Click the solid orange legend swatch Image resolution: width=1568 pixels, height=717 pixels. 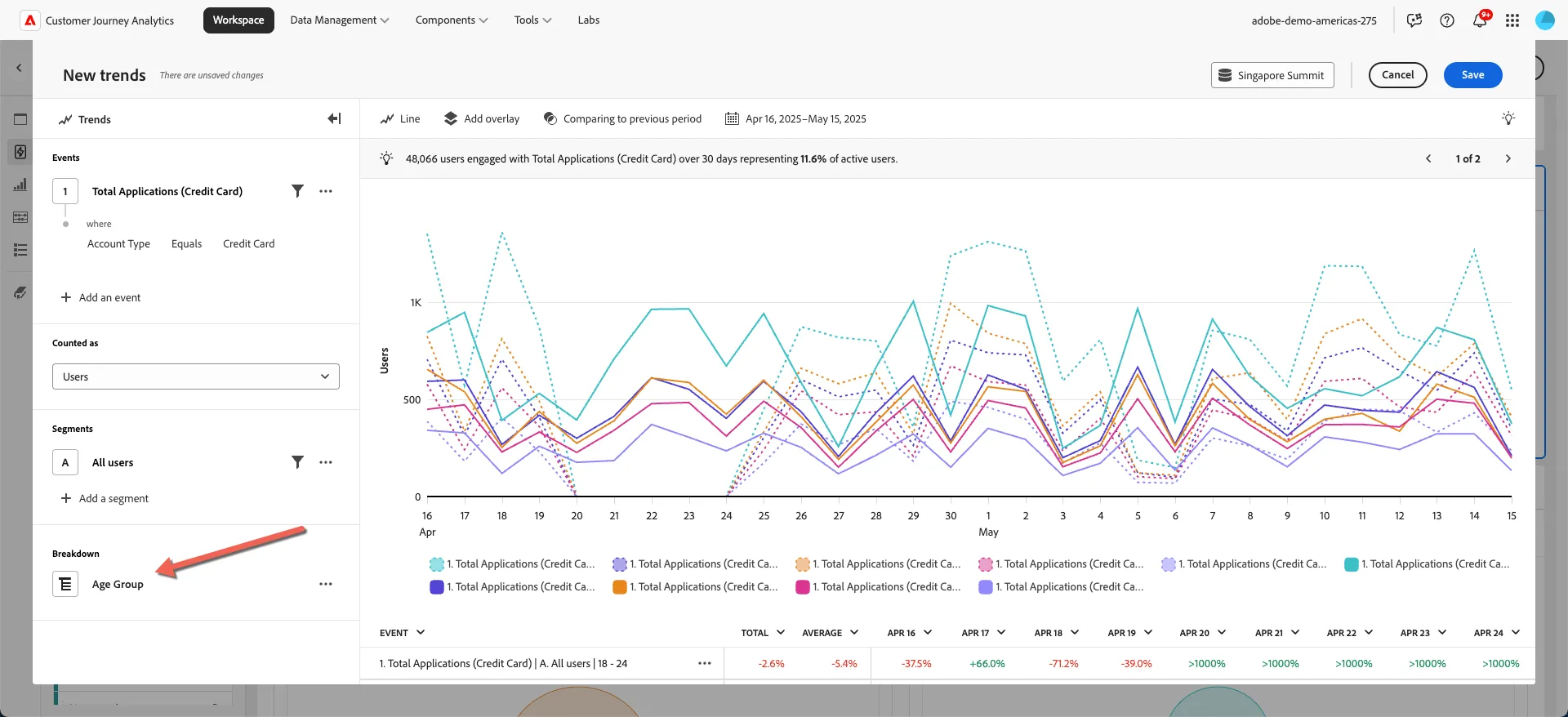620,587
